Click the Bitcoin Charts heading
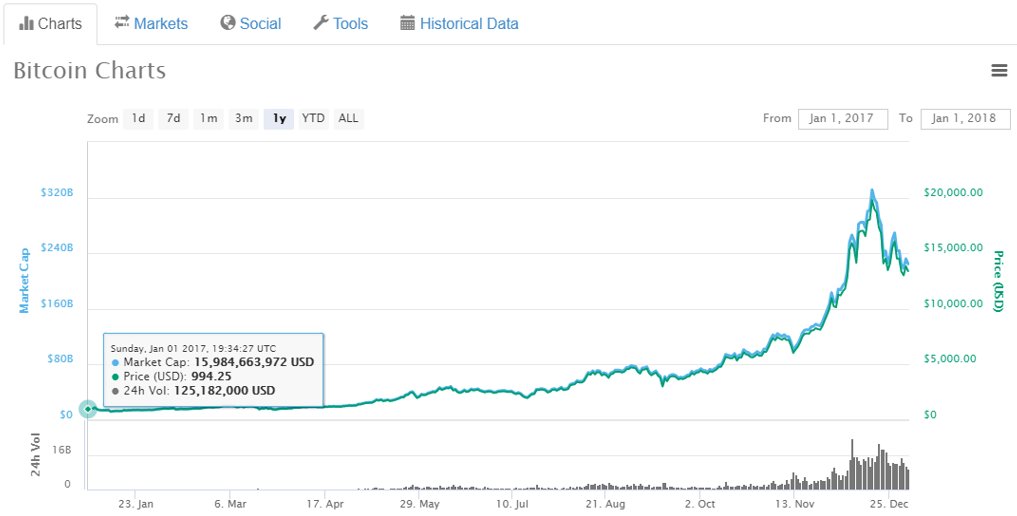The width and height of the screenshot is (1017, 516). 90,71
